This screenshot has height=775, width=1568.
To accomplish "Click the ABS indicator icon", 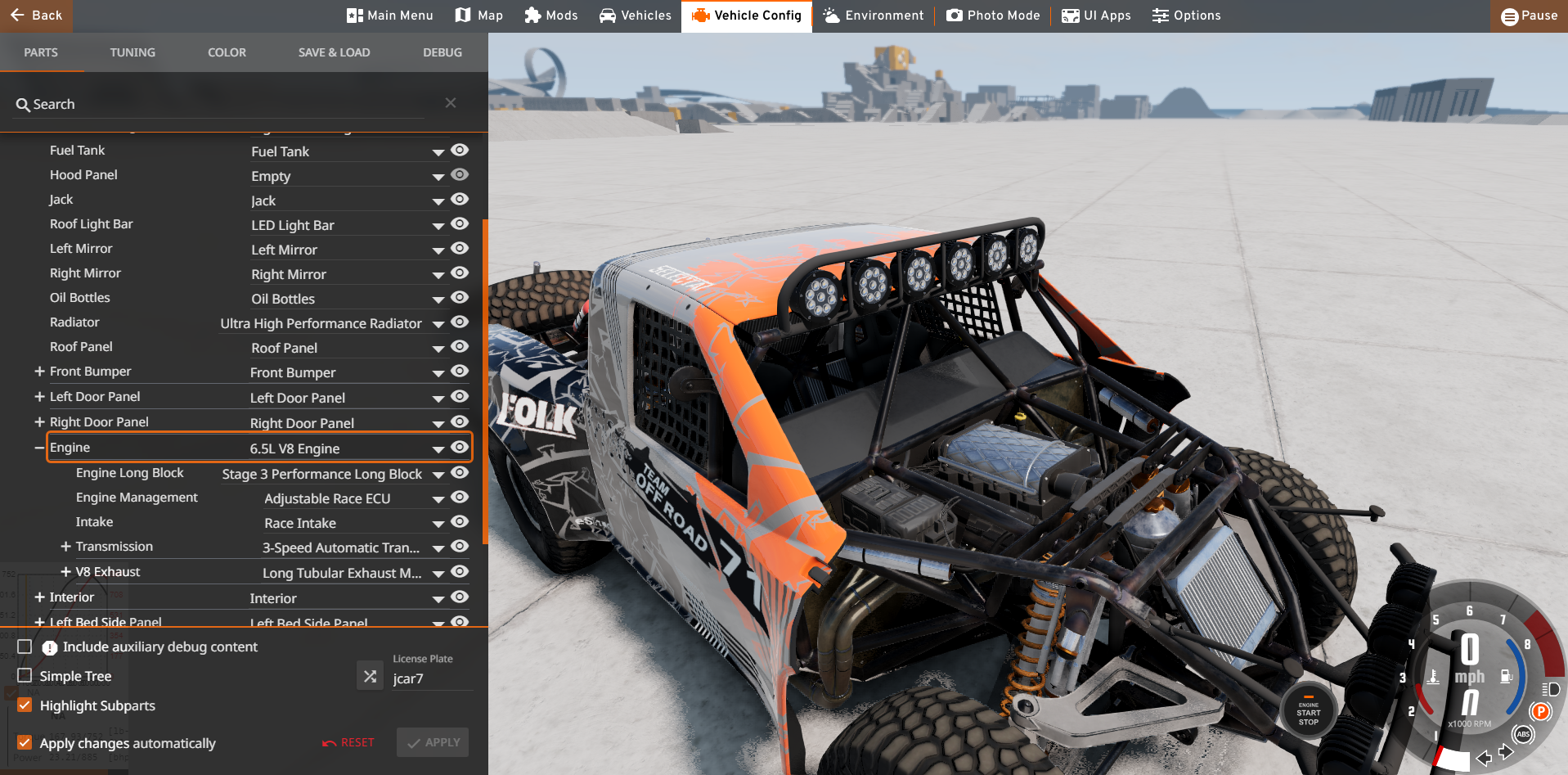I will click(1523, 734).
